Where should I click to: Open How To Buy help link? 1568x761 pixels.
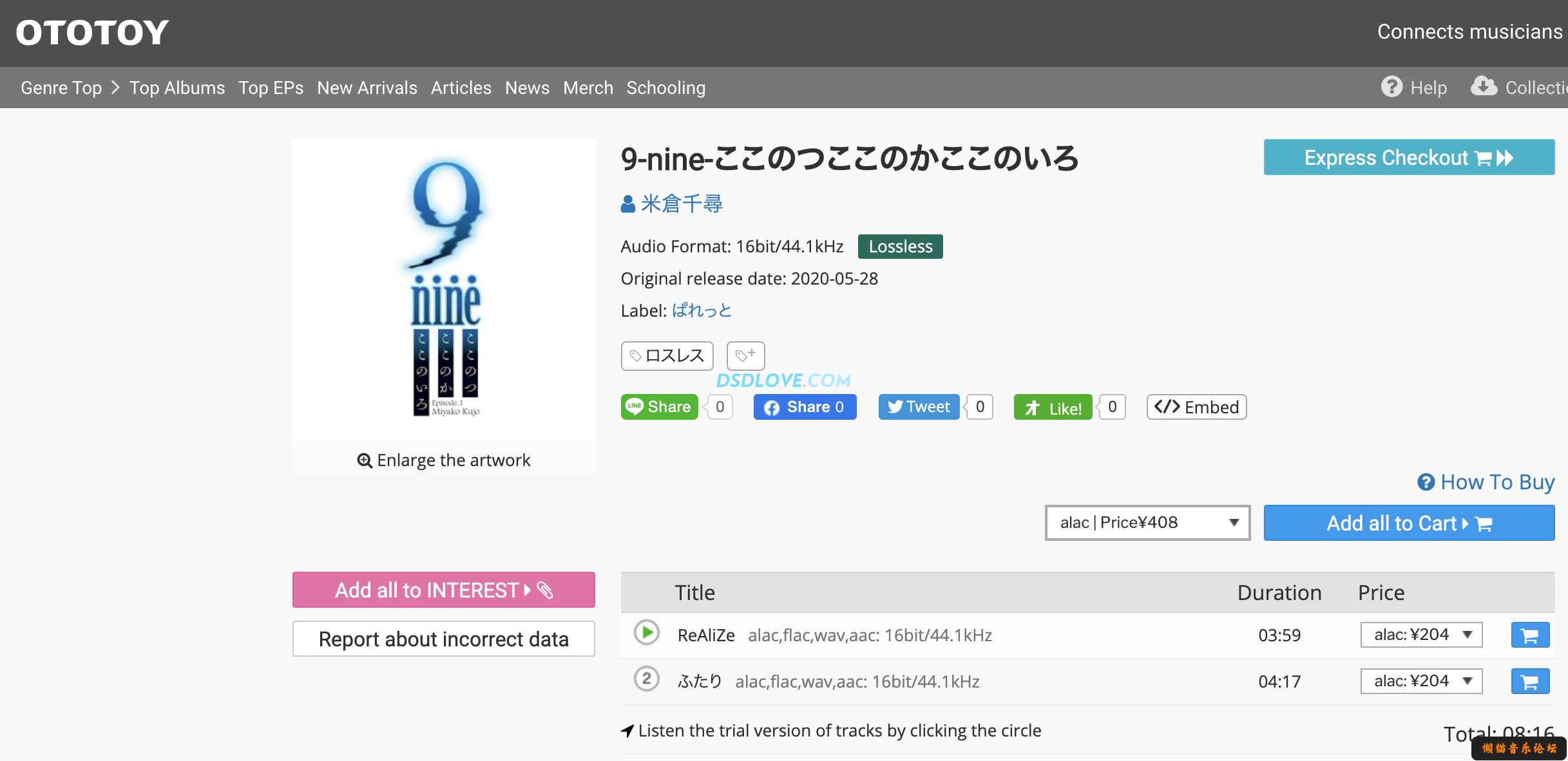pos(1486,482)
